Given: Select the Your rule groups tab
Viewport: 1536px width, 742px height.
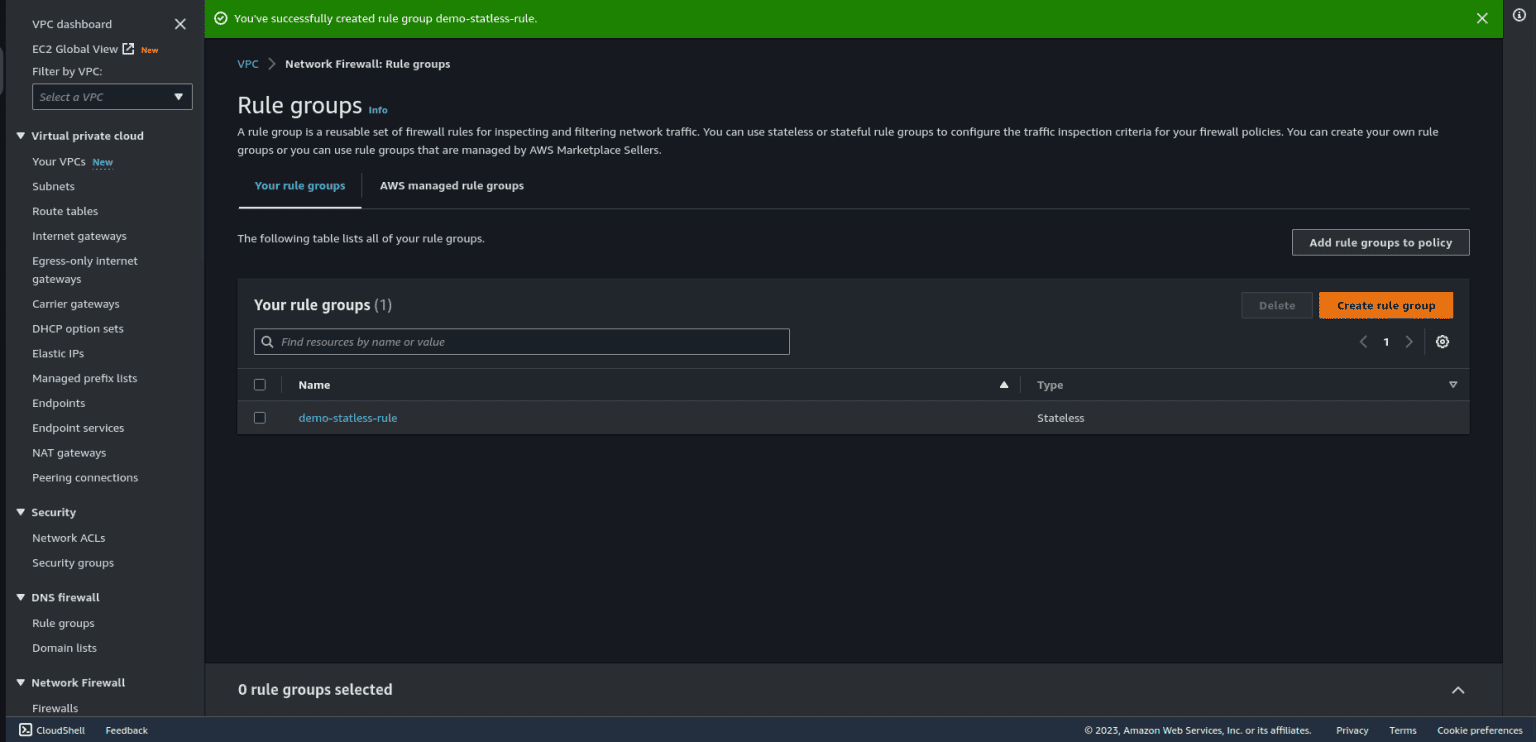Looking at the screenshot, I should (x=300, y=186).
